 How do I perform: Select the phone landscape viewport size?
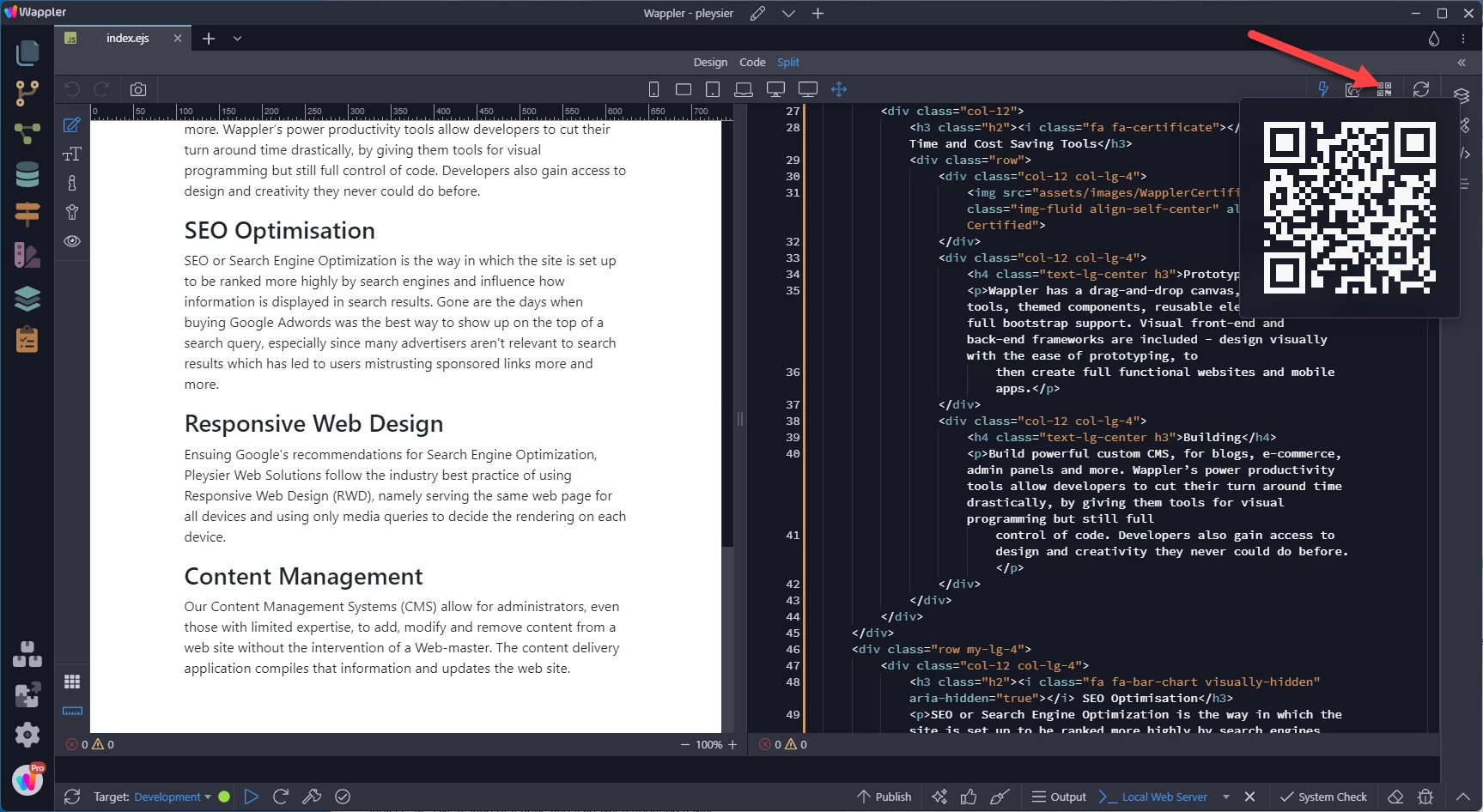[684, 89]
